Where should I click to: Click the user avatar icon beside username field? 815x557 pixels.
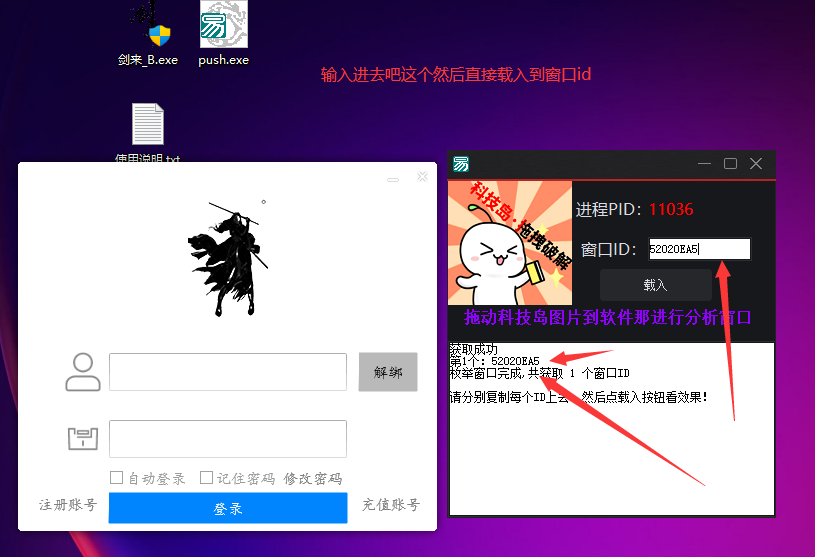pos(83,372)
